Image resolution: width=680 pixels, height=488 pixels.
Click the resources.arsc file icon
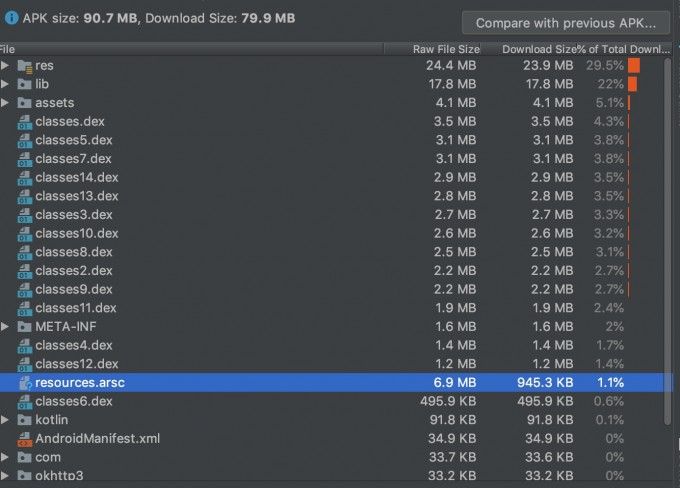25,382
